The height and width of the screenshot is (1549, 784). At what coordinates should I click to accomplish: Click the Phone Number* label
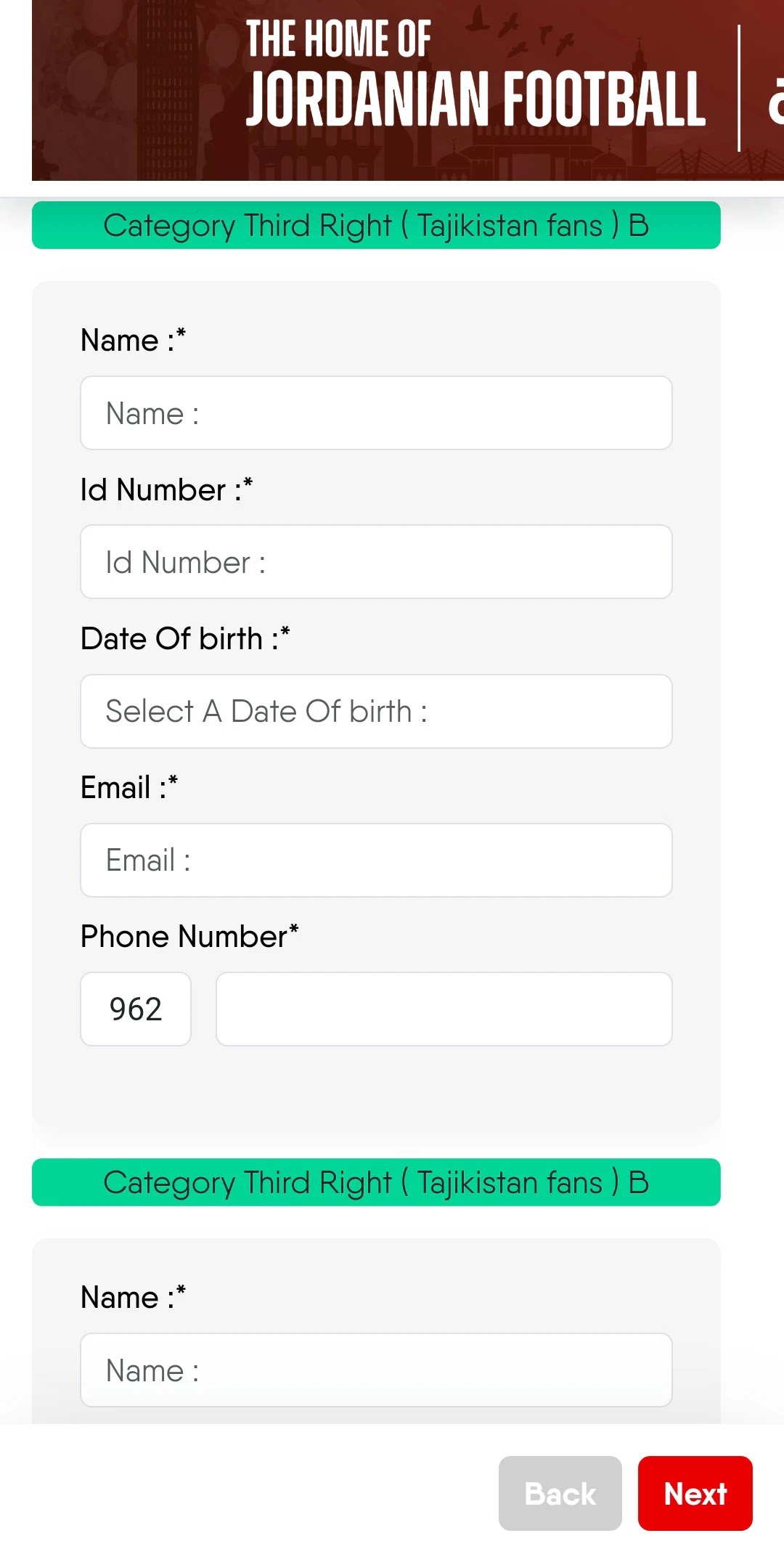190,936
